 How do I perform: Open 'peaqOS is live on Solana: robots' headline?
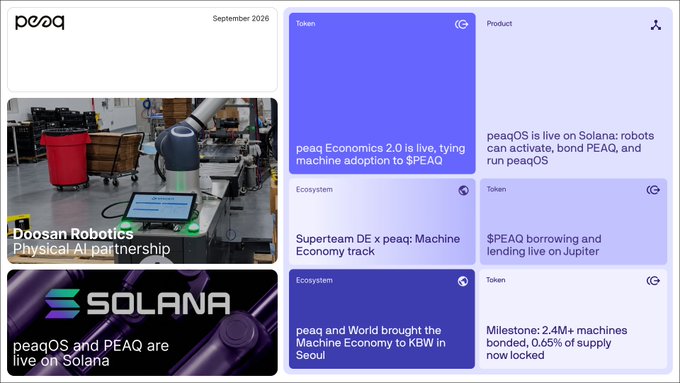(570, 148)
